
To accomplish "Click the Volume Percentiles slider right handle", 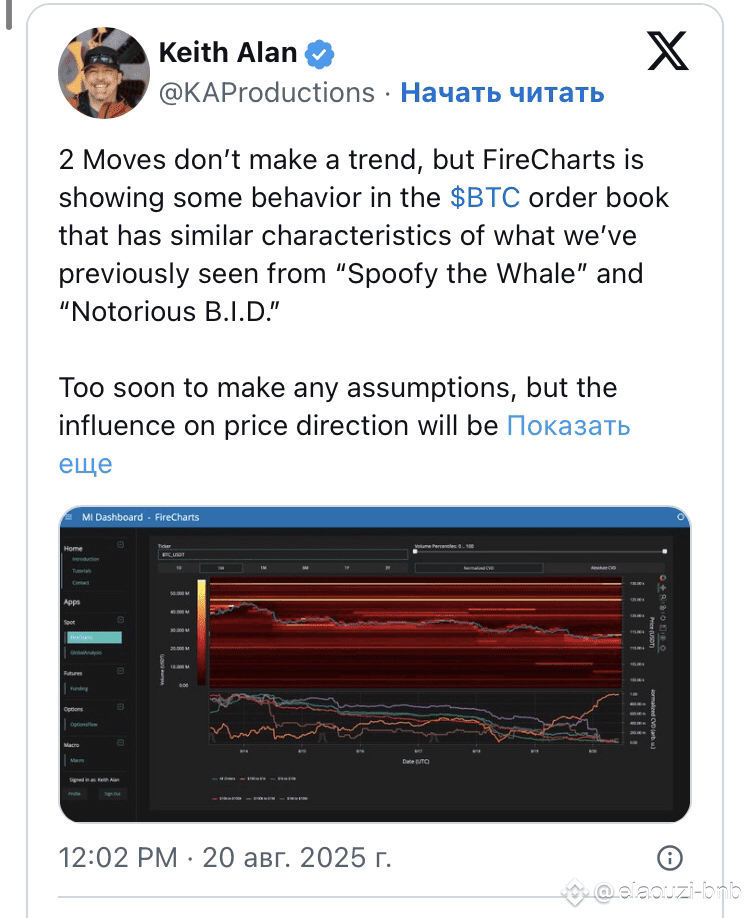I will point(665,552).
